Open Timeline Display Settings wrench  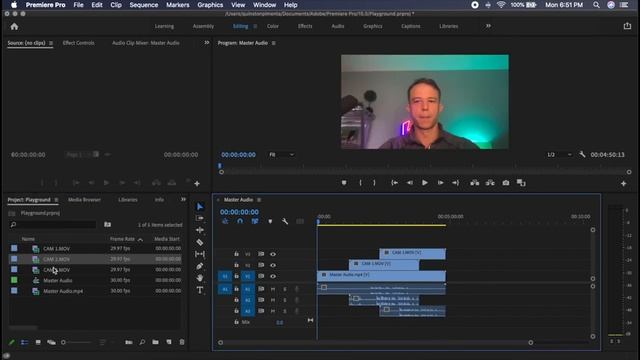[285, 221]
